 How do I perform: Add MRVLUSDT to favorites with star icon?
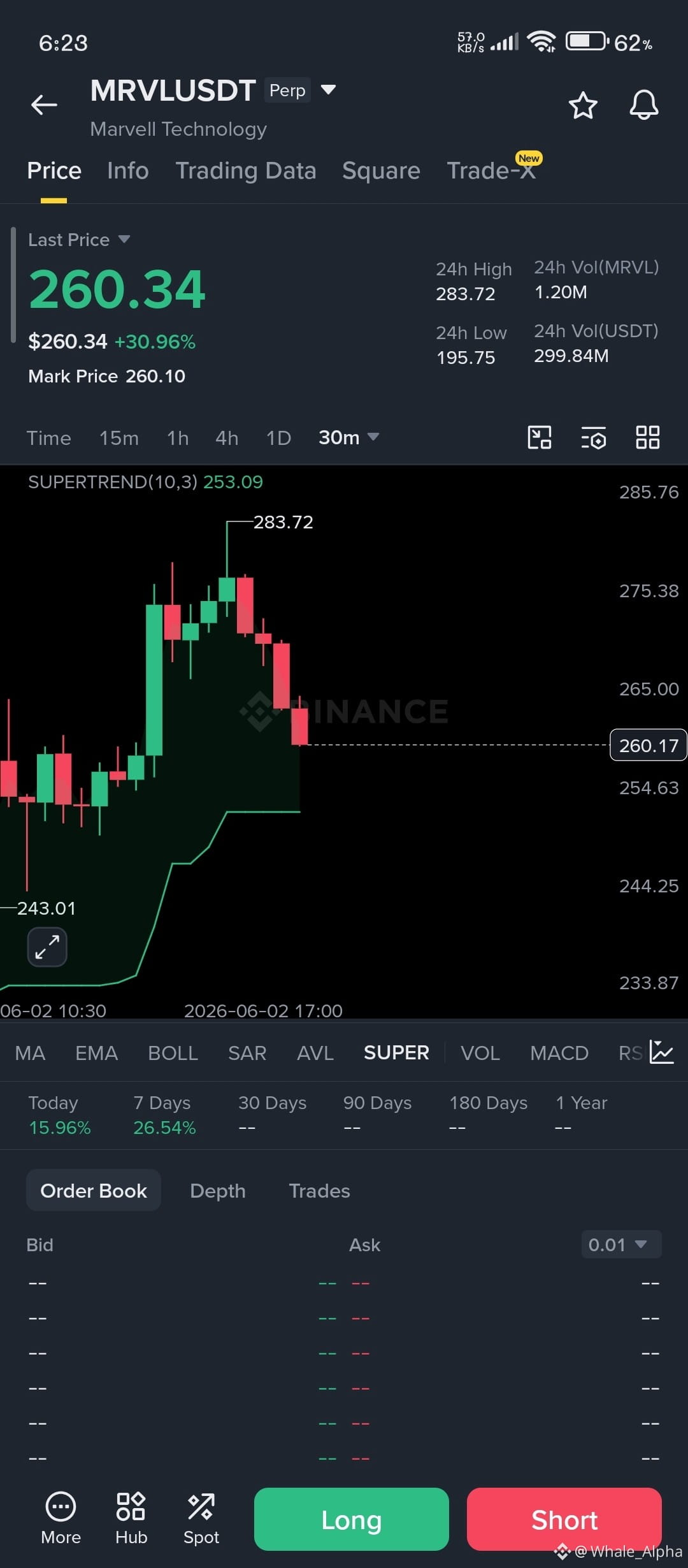[x=583, y=105]
